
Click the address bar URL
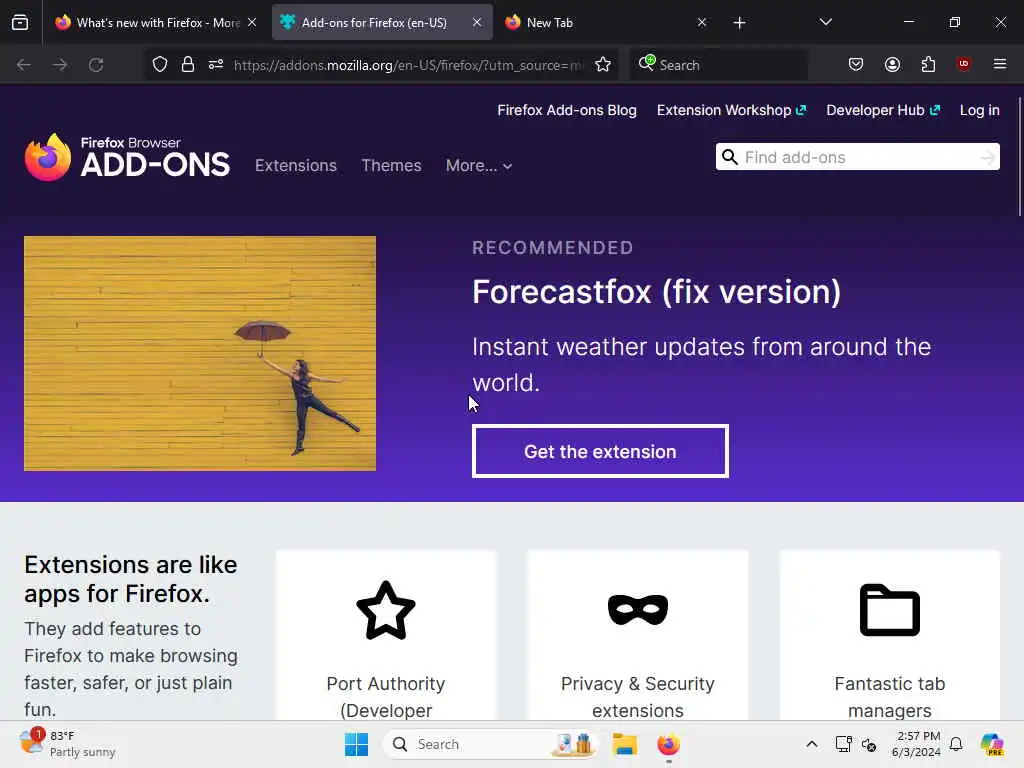[409, 65]
